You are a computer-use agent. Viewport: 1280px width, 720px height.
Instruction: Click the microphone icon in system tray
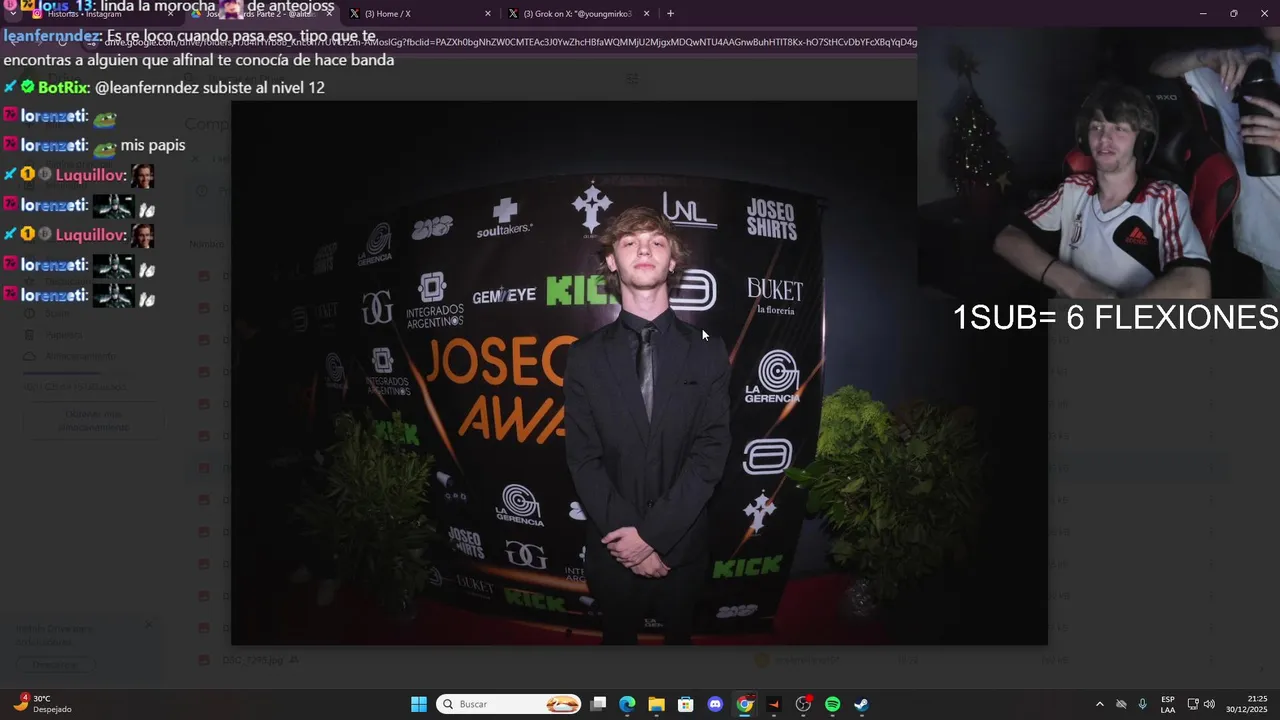(x=1142, y=704)
